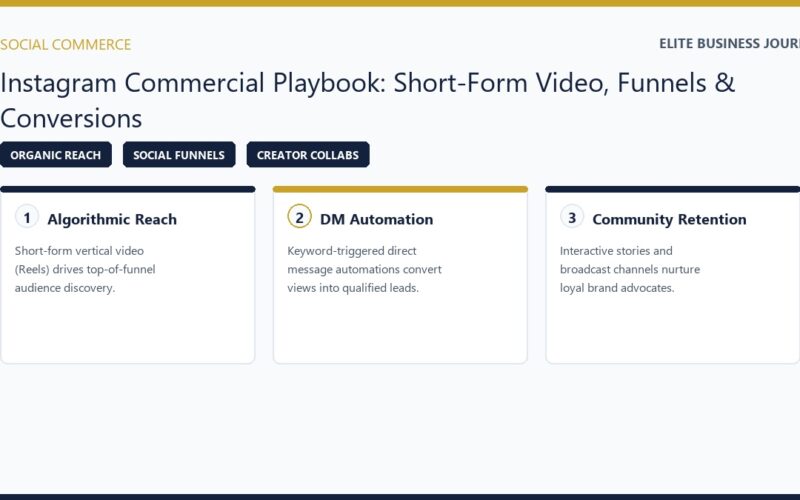Screen dimensions: 800x500
Task: Click the Keyword-triggered direct message description
Action: pyautogui.click(x=364, y=269)
